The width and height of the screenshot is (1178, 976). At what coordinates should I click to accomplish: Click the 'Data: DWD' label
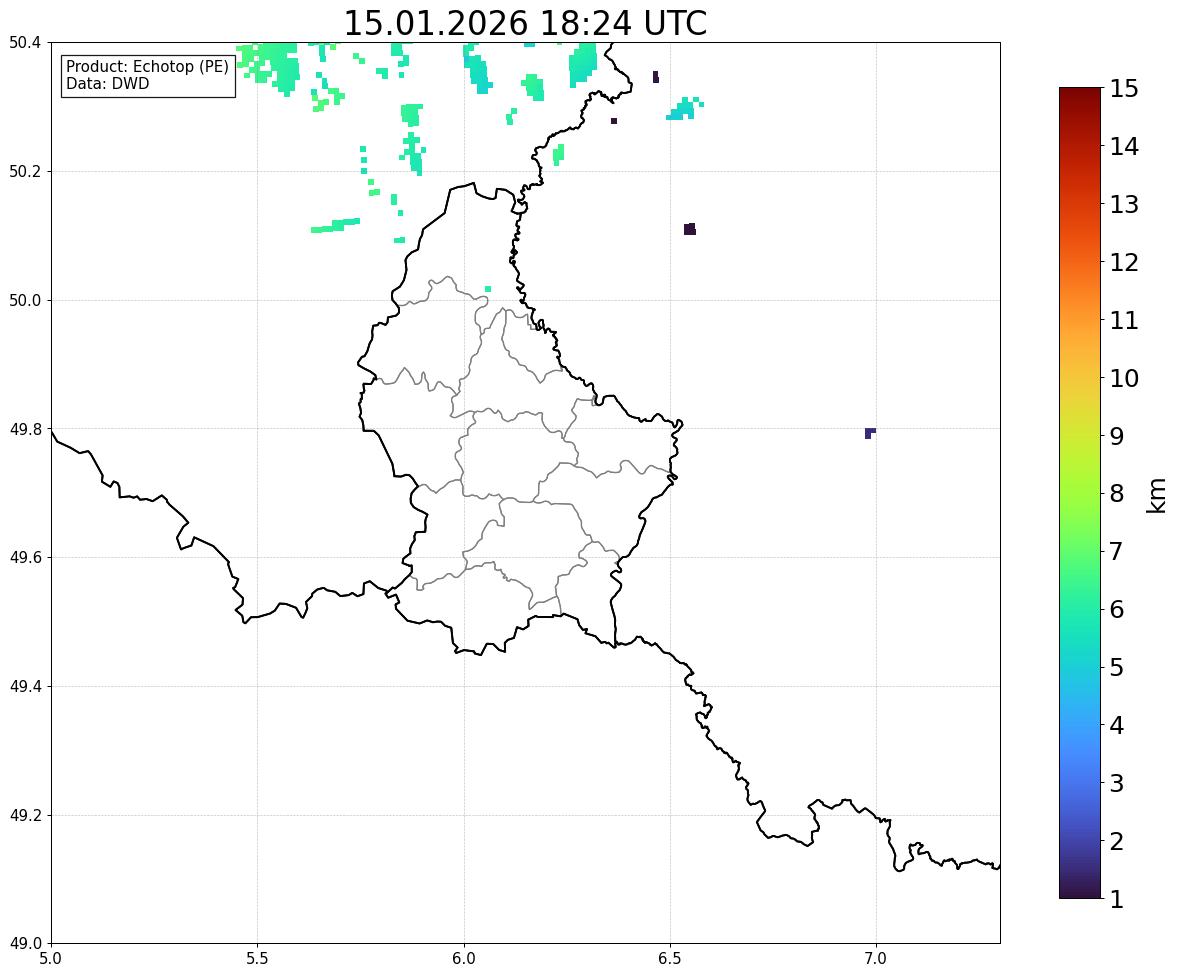click(107, 83)
